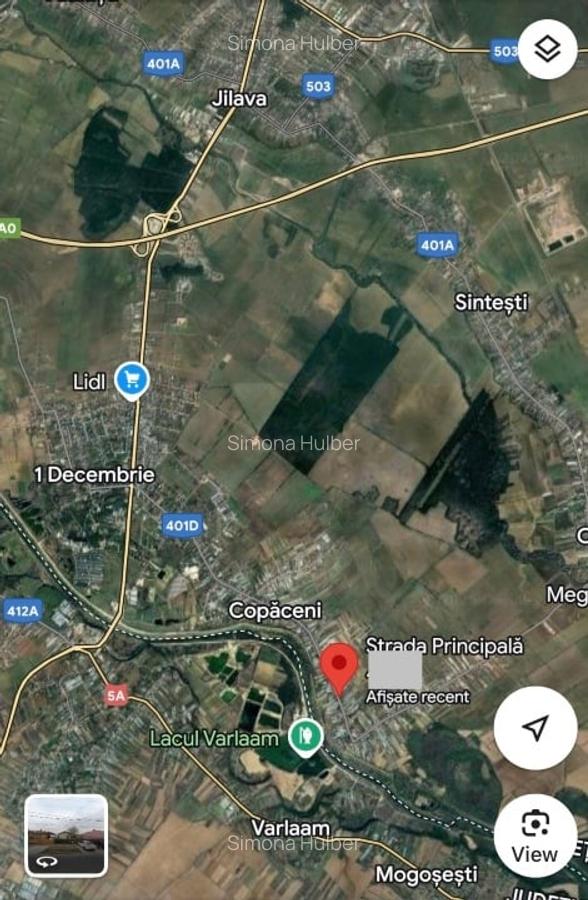Click the 401A shield near Sintești
588x900 pixels.
438,246
